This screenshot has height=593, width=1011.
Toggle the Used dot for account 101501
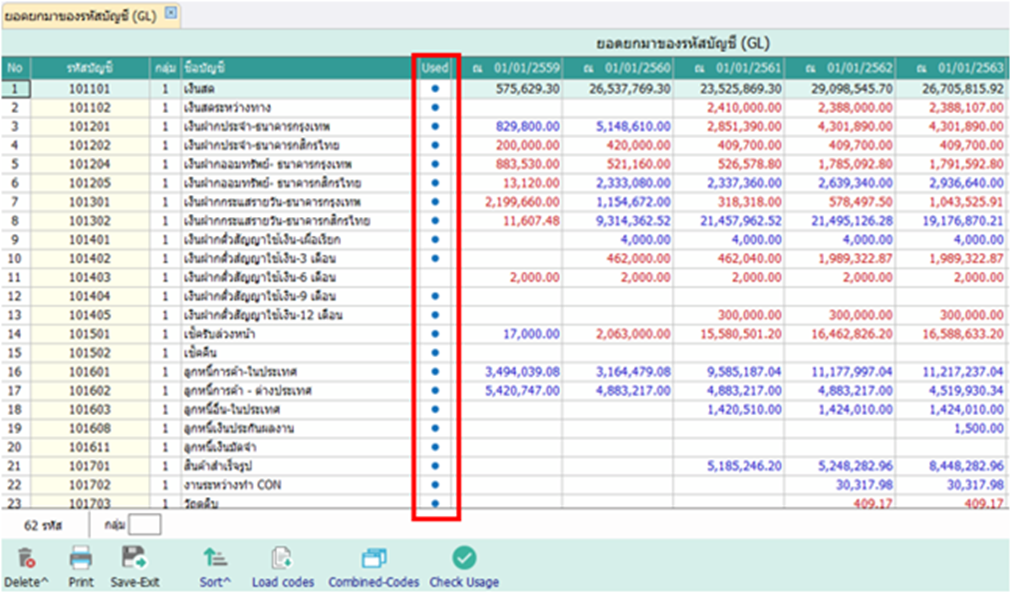tap(435, 334)
